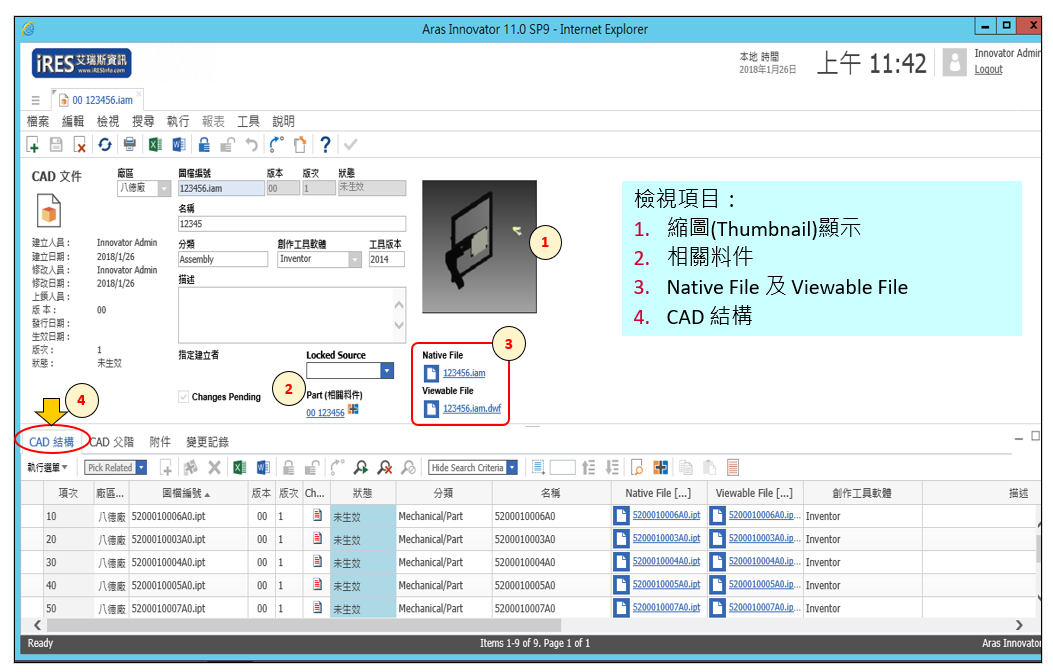Open the Help question mark icon
Viewport: 1053px width, 672px height.
(x=325, y=144)
